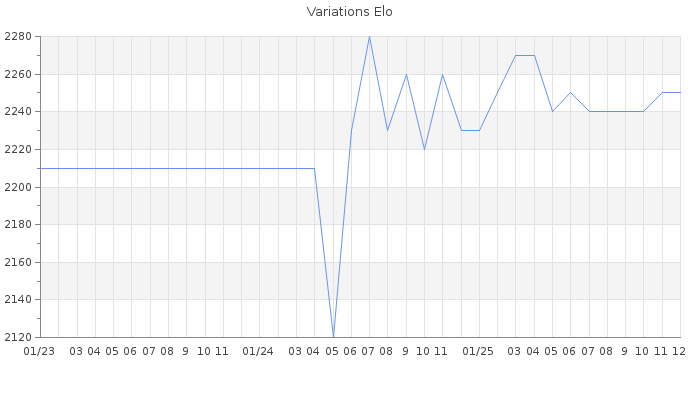Image resolution: width=700 pixels, height=400 pixels.
Task: Click the 2240 value on the y-axis
Action: (x=19, y=112)
